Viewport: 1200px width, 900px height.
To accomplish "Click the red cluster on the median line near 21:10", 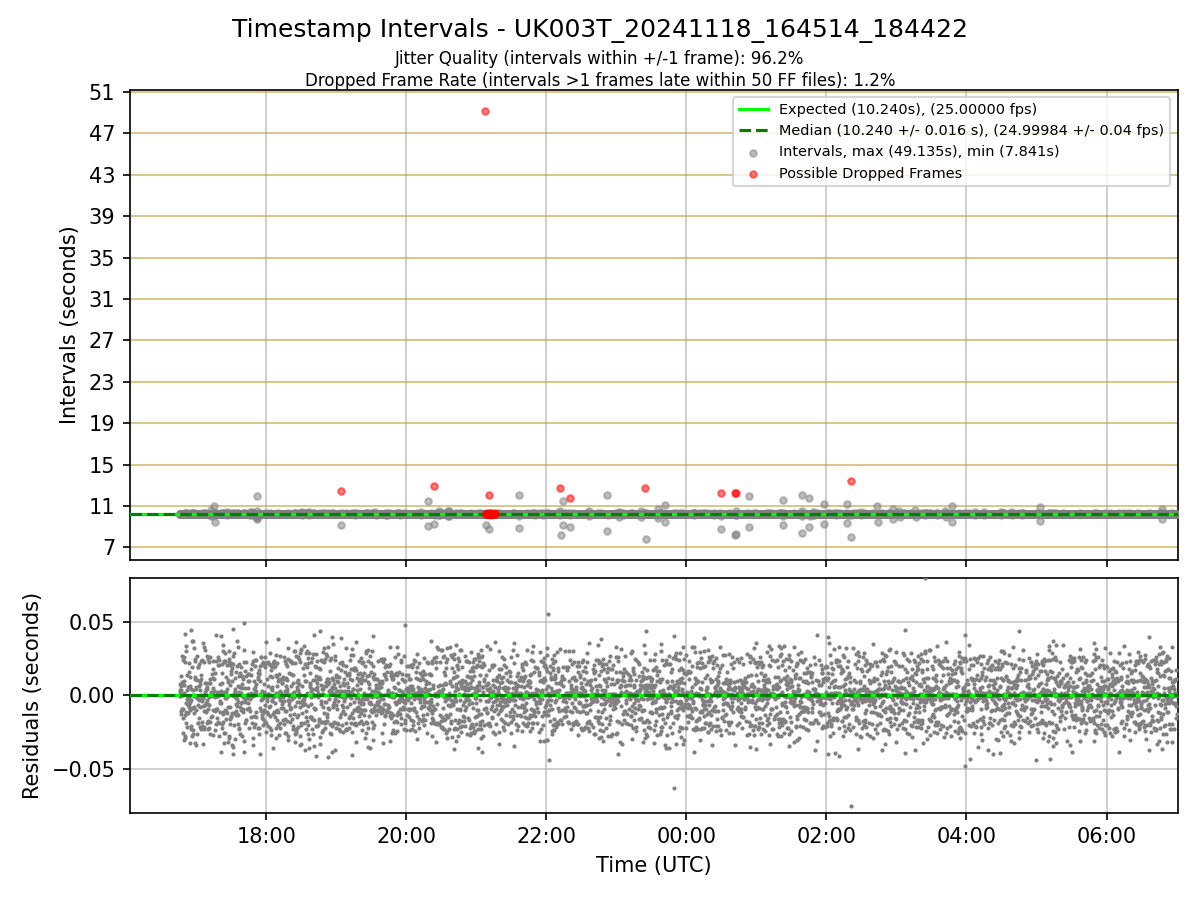I will [x=491, y=514].
